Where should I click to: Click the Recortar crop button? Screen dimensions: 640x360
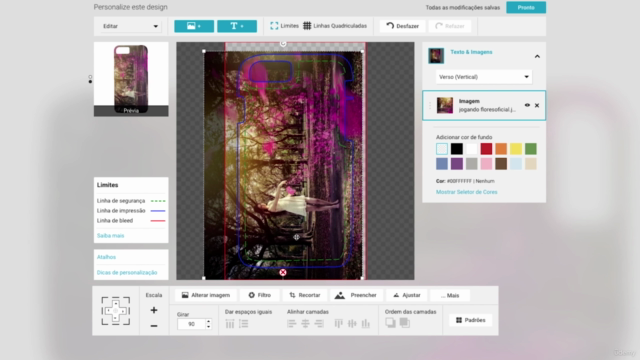pos(305,295)
